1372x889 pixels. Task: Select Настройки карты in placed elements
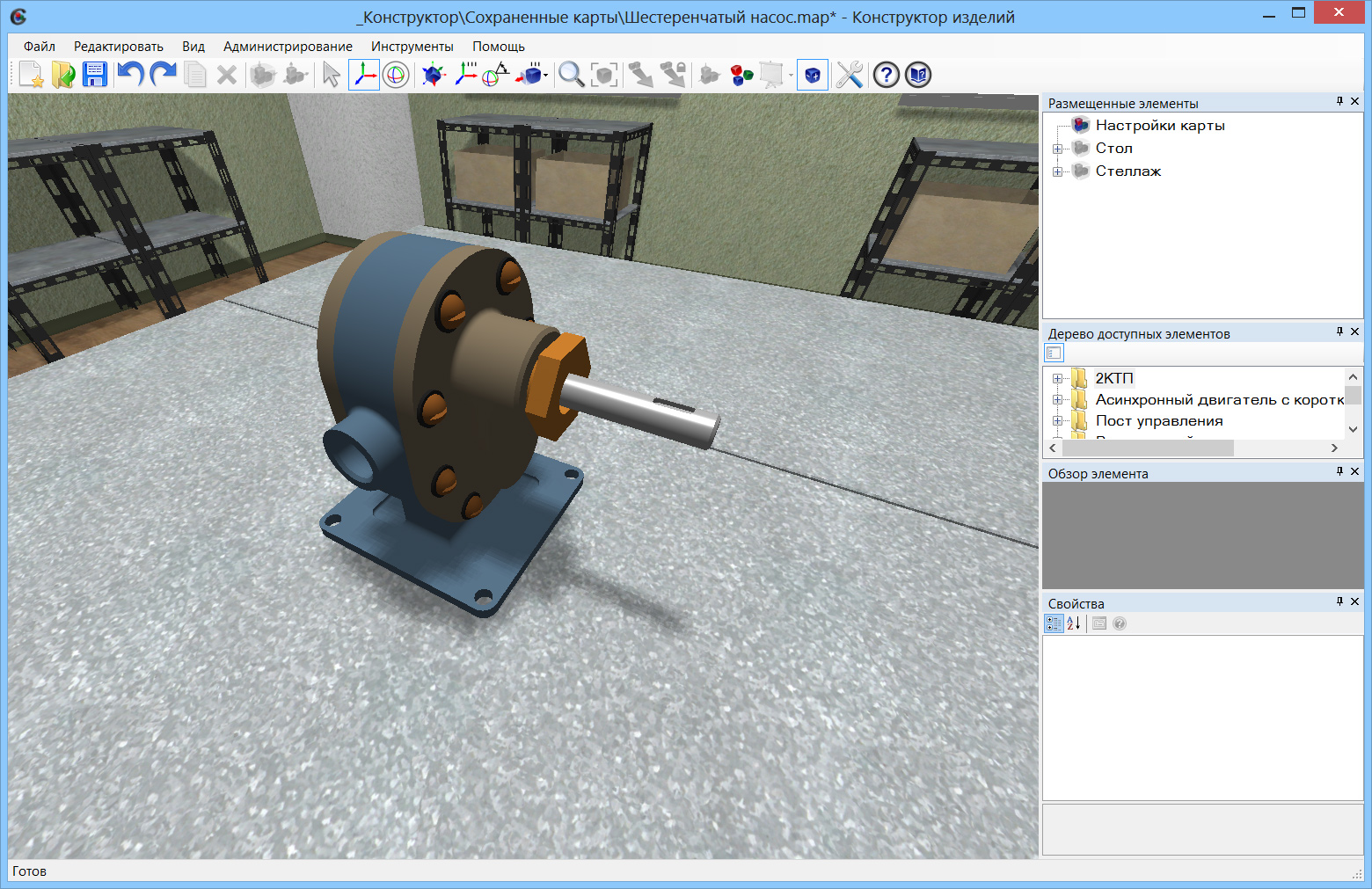tap(1159, 126)
